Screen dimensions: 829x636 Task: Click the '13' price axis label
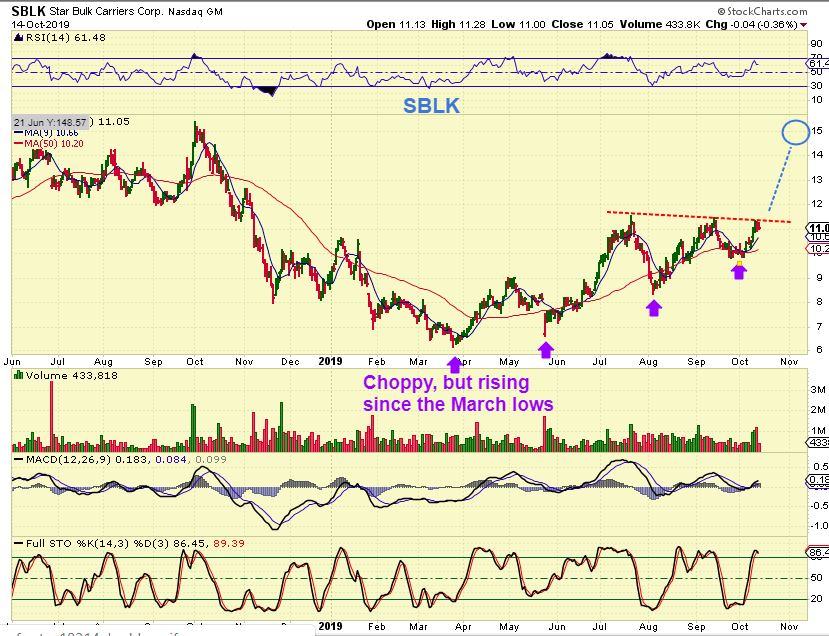(817, 180)
